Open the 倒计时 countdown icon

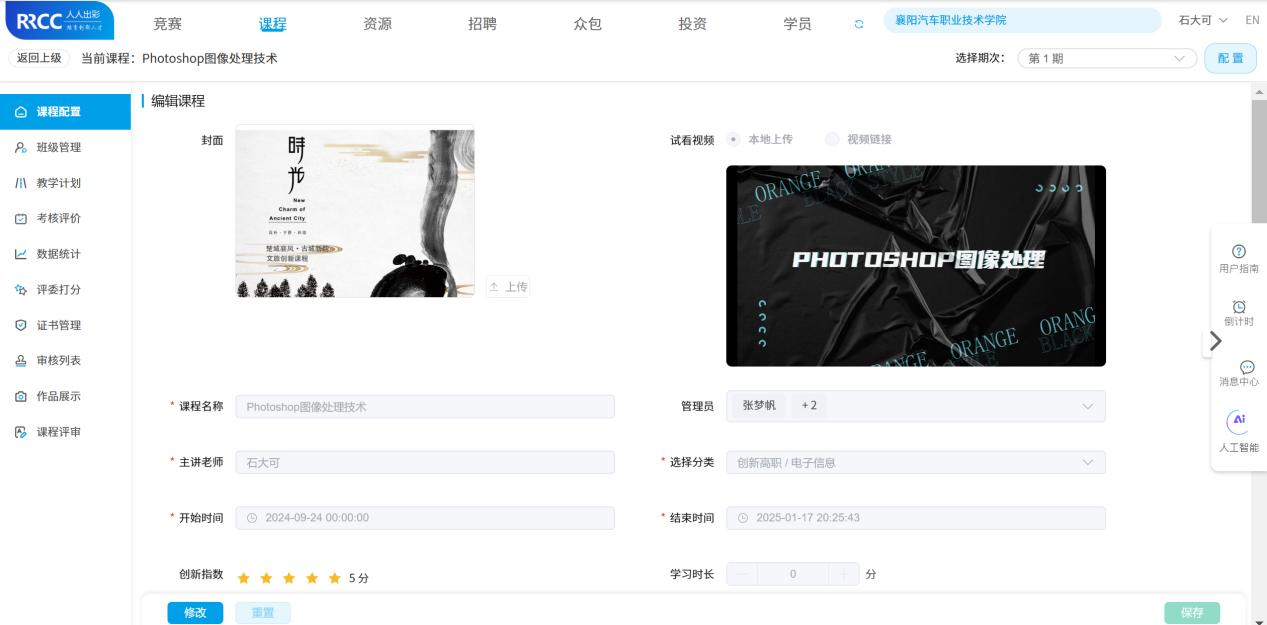click(x=1238, y=306)
